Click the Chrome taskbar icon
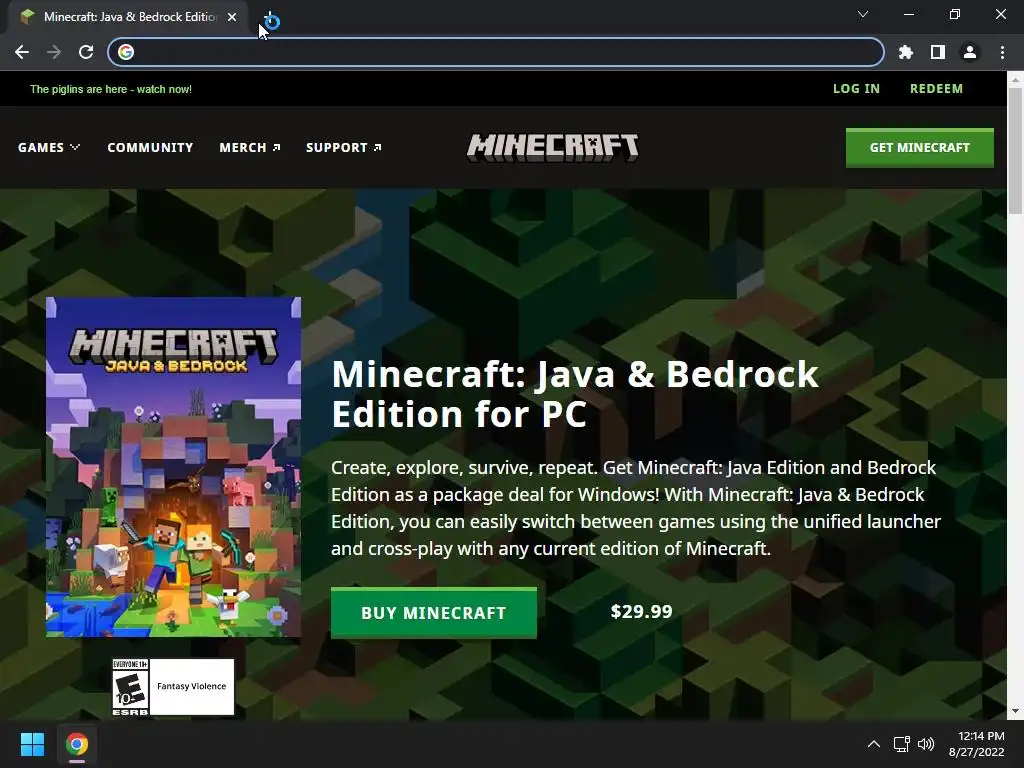Screen dimensions: 1024x768 pyautogui.click(x=77, y=744)
